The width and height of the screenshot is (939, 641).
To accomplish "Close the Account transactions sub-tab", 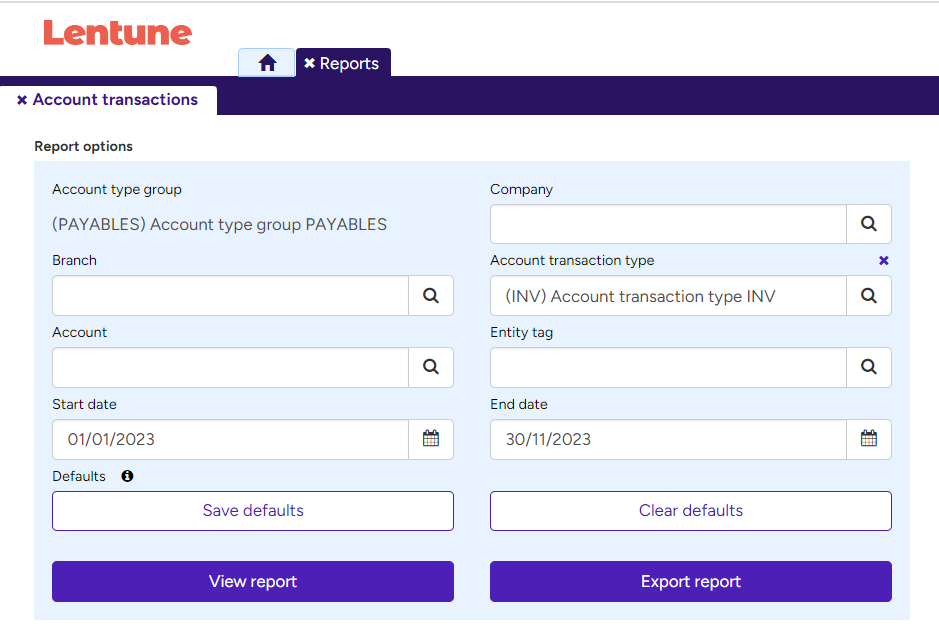I will [x=22, y=100].
